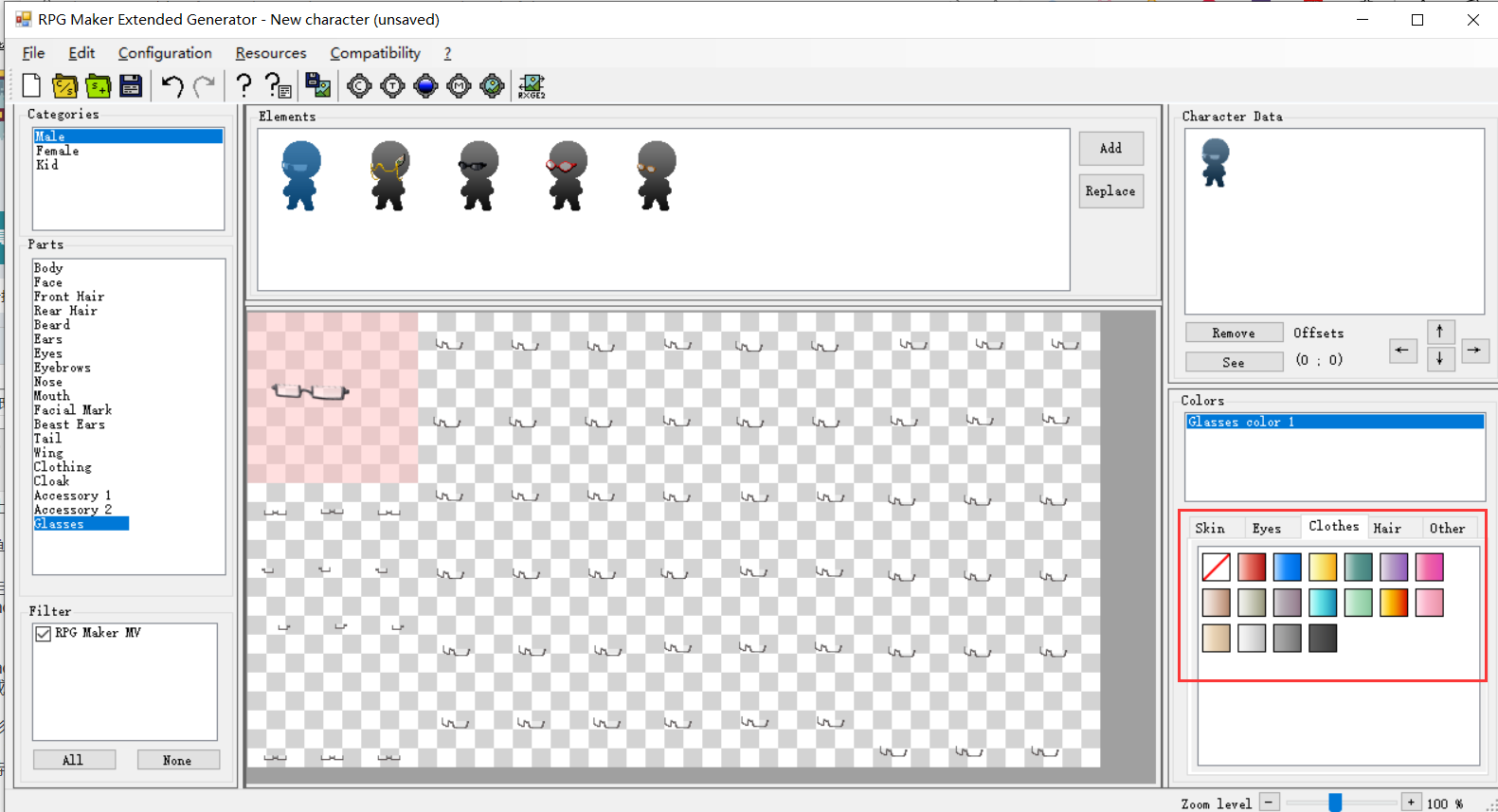Switch to the Skin color tab
Screen dimensions: 1498x812
coord(1210,529)
